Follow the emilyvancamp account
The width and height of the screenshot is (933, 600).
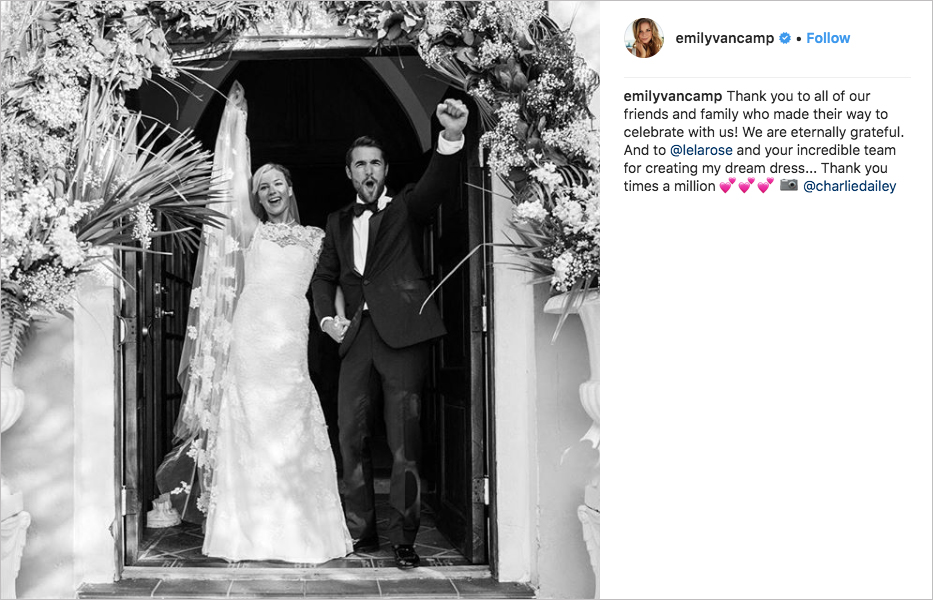pos(828,38)
